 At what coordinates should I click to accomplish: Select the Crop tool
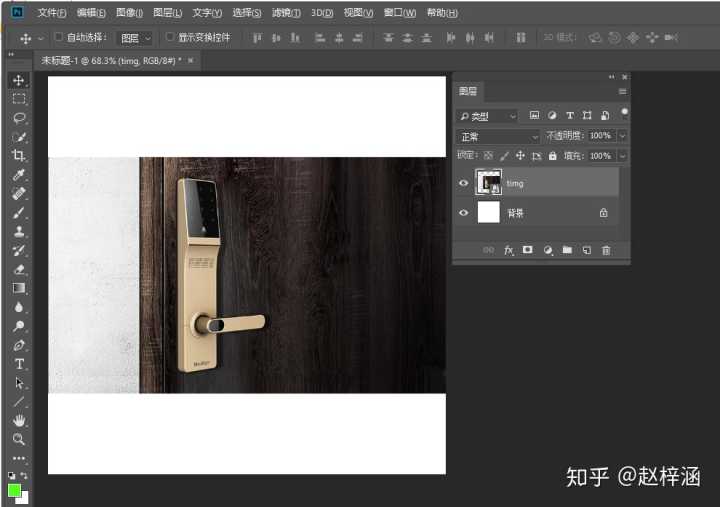point(18,156)
